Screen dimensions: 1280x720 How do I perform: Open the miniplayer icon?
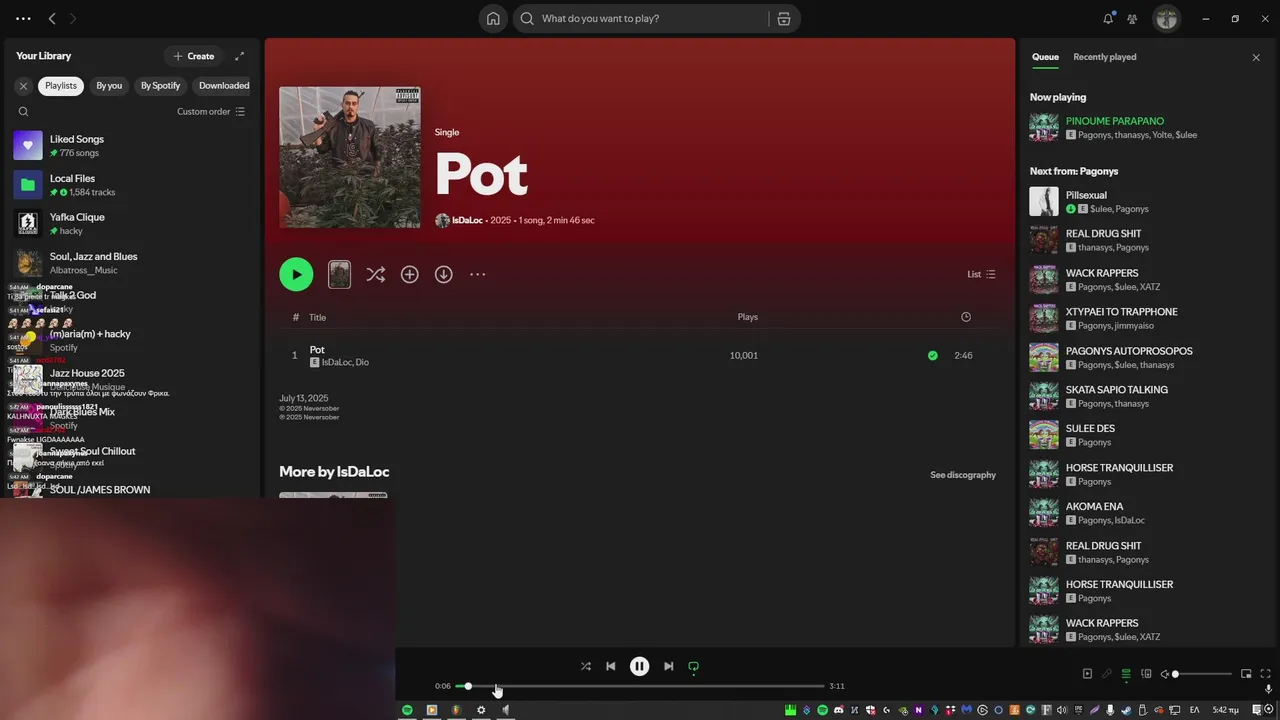pos(1246,674)
